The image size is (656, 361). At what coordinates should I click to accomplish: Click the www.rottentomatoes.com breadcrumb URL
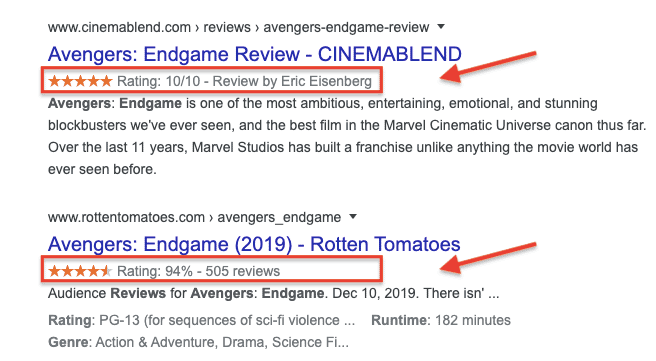(126, 218)
